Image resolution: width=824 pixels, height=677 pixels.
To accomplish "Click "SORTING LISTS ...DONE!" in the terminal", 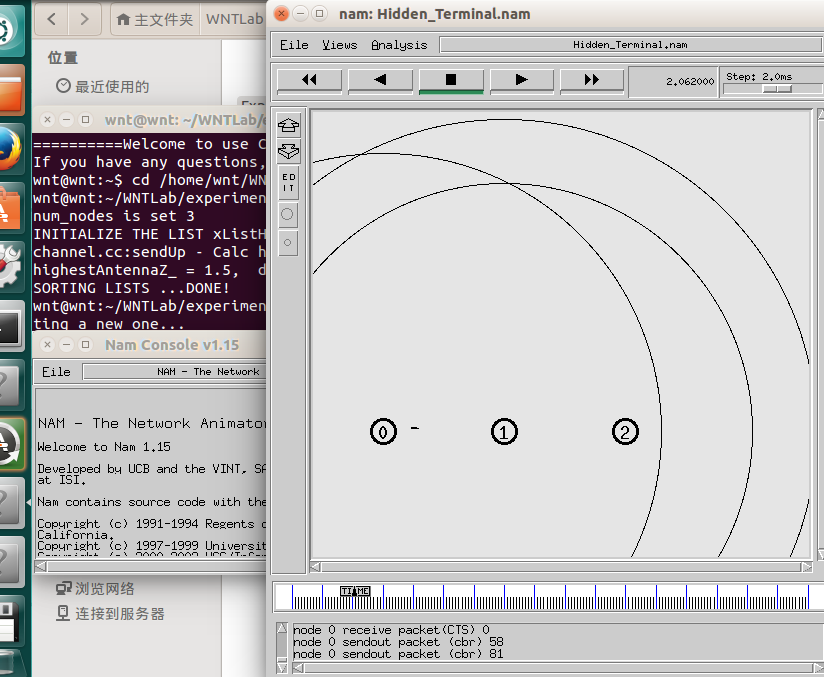I will click(x=131, y=288).
